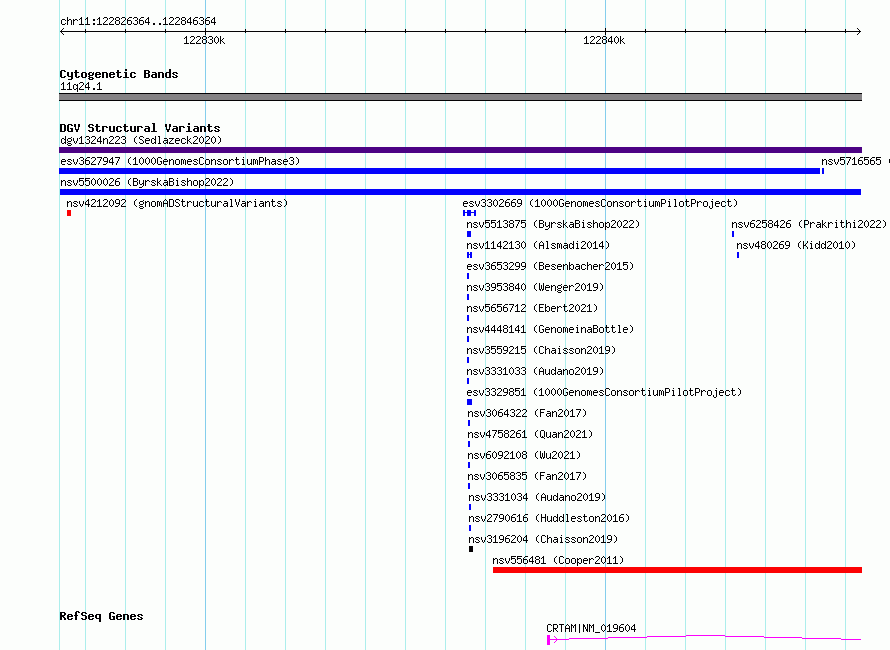This screenshot has width=890, height=650.
Task: Open nsv4448141 (GenomeinaBottle) label
Action: tap(550, 329)
